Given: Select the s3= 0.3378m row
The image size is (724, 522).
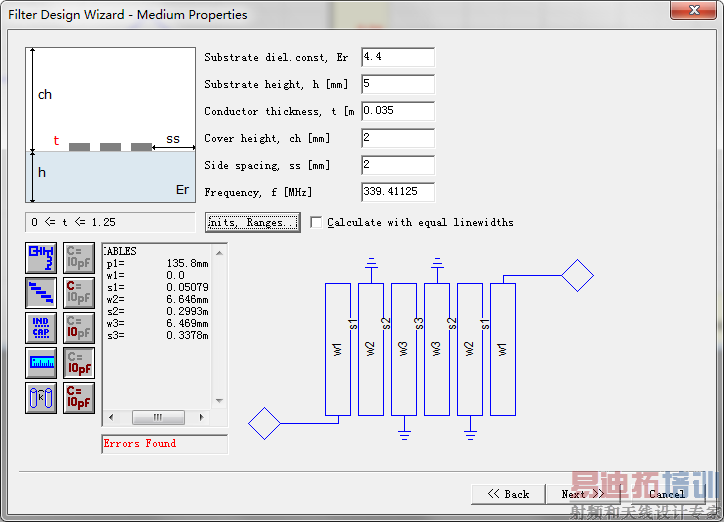Looking at the screenshot, I should 157,336.
